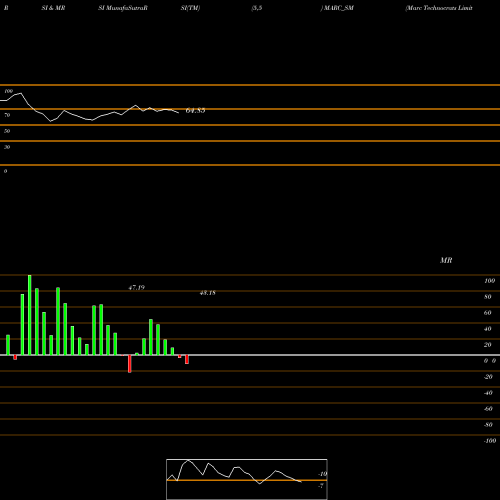This screenshot has width=500, height=500.
Task: Click the MR axis label -60
Action: point(488,409)
